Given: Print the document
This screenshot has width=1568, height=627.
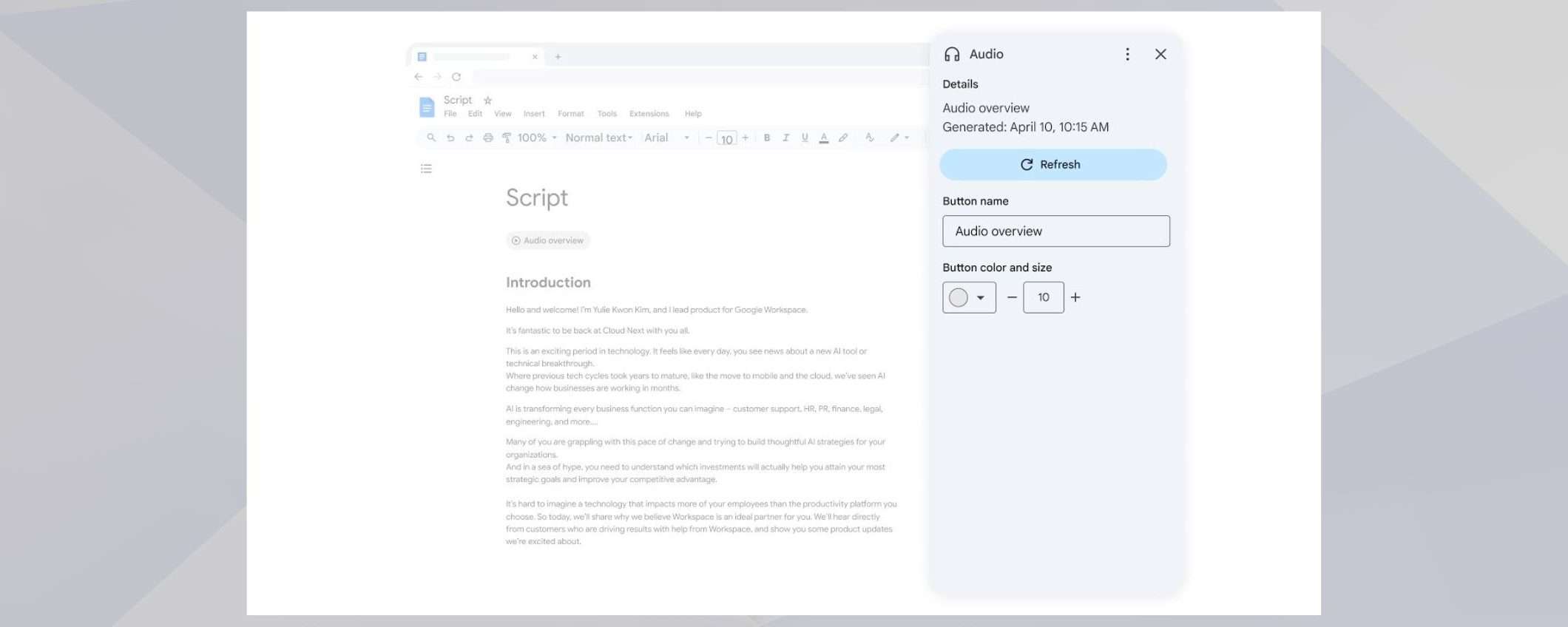Looking at the screenshot, I should [x=488, y=138].
